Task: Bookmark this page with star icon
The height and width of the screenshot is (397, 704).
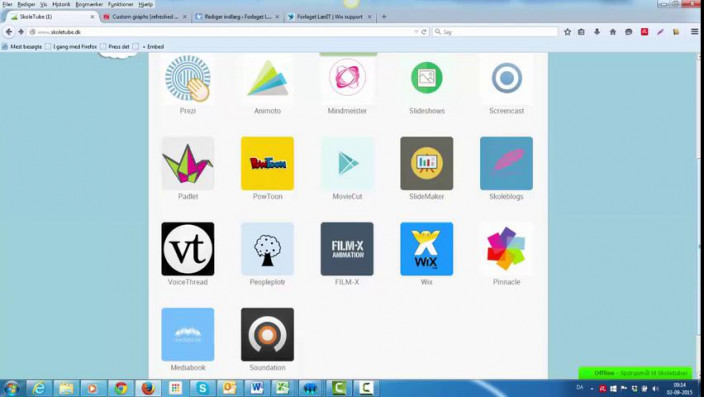Action: point(568,32)
